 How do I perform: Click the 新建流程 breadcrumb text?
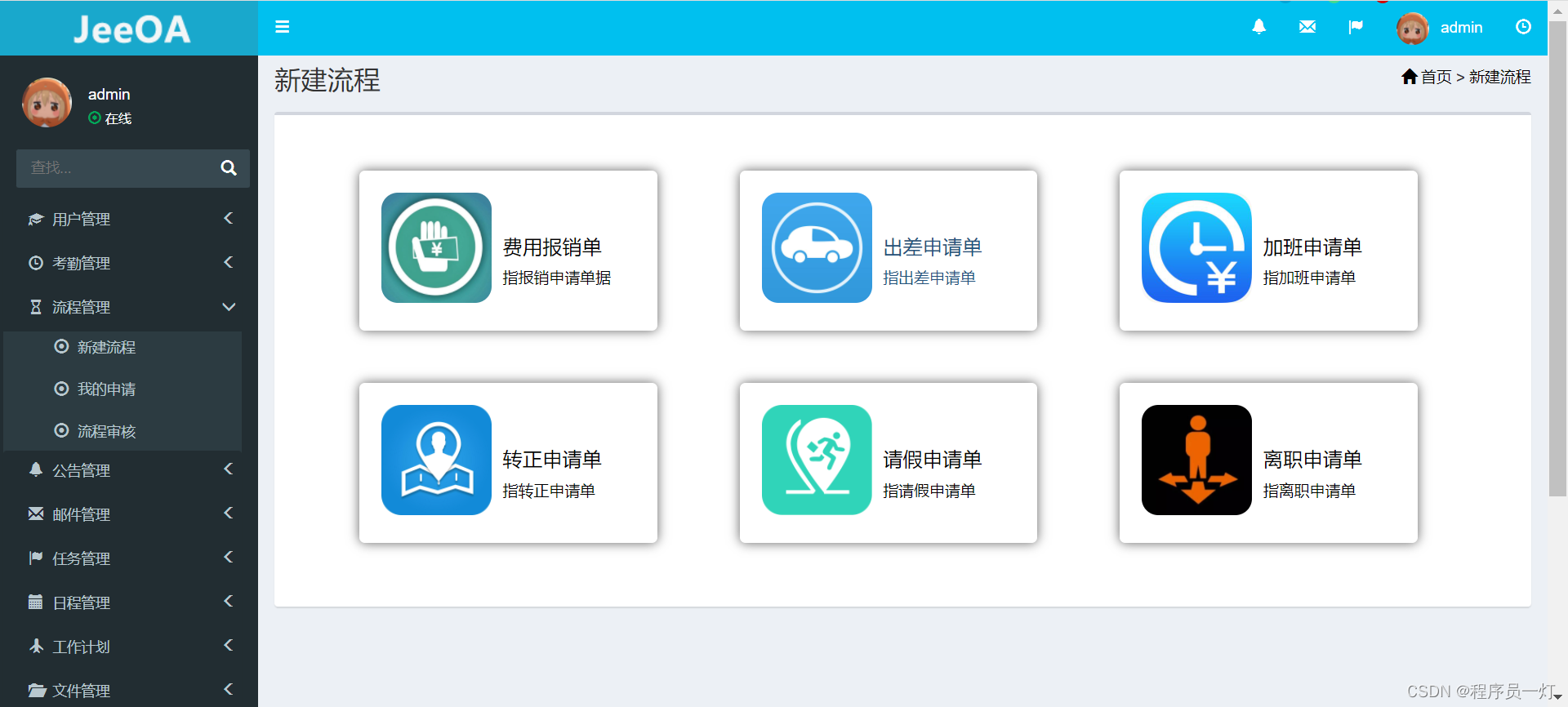pyautogui.click(x=1499, y=77)
